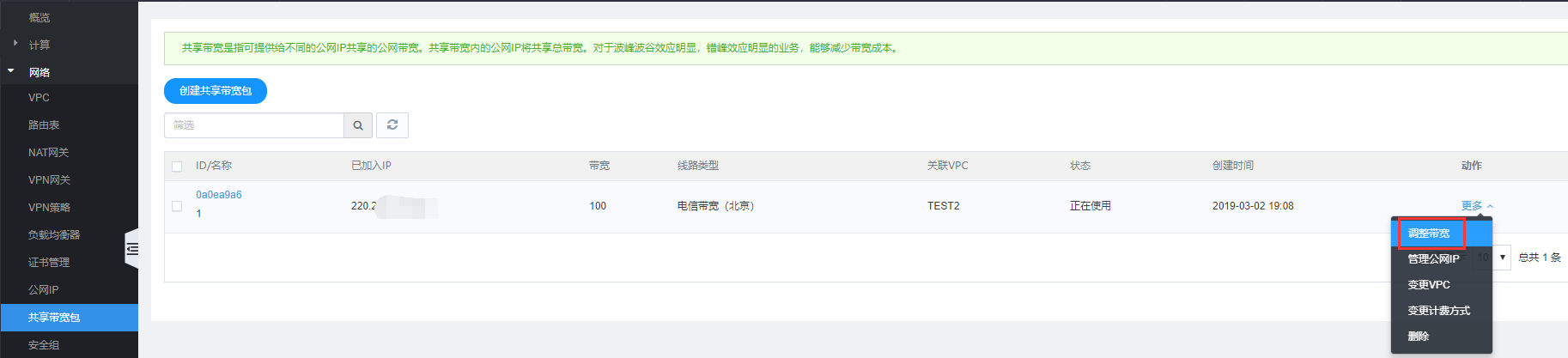Screen dimensions: 1568x358
Task: Tick the checkbox for row 0a0ea9a6
Action: (x=177, y=206)
